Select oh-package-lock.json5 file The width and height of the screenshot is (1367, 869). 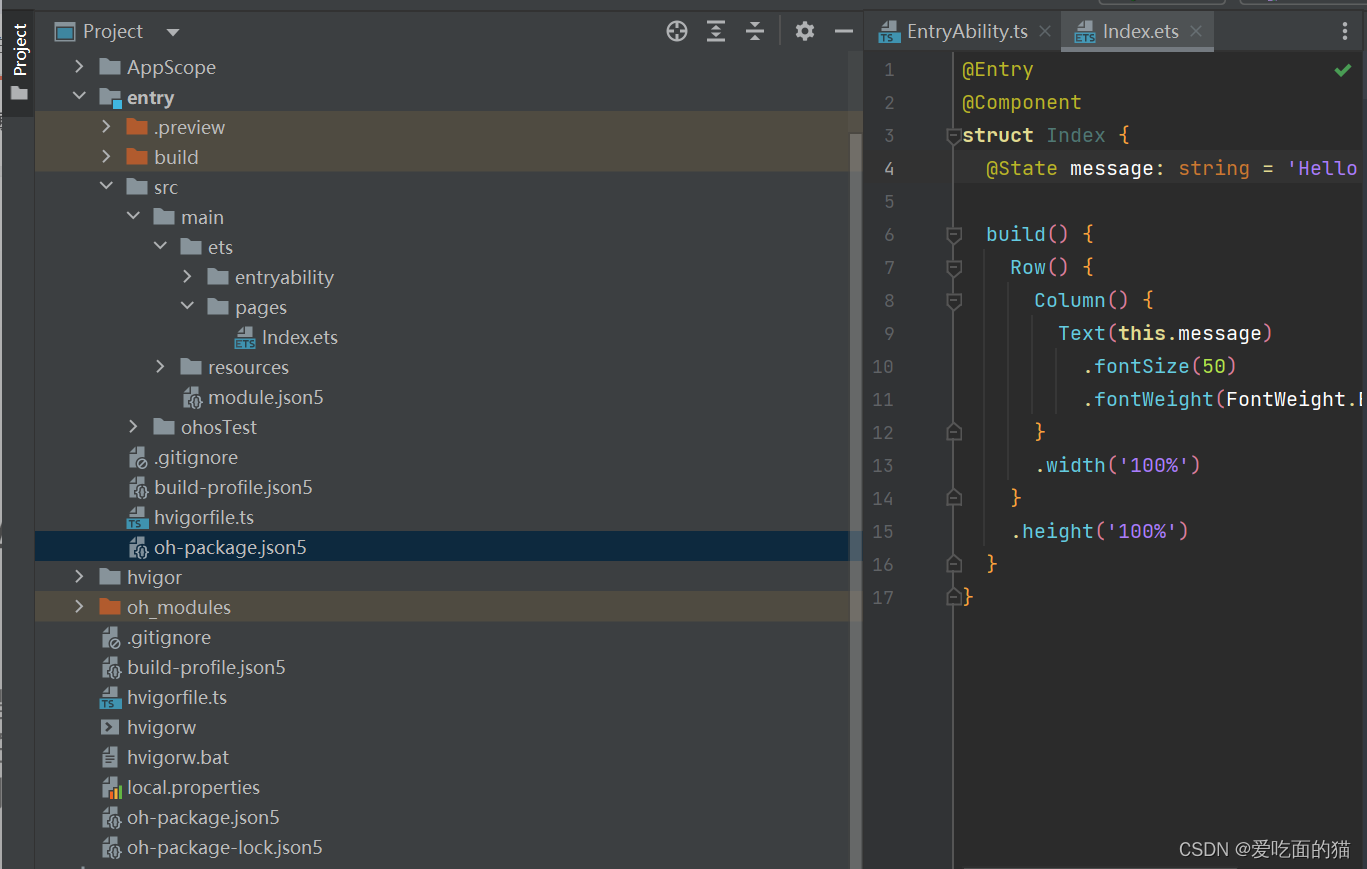coord(225,847)
